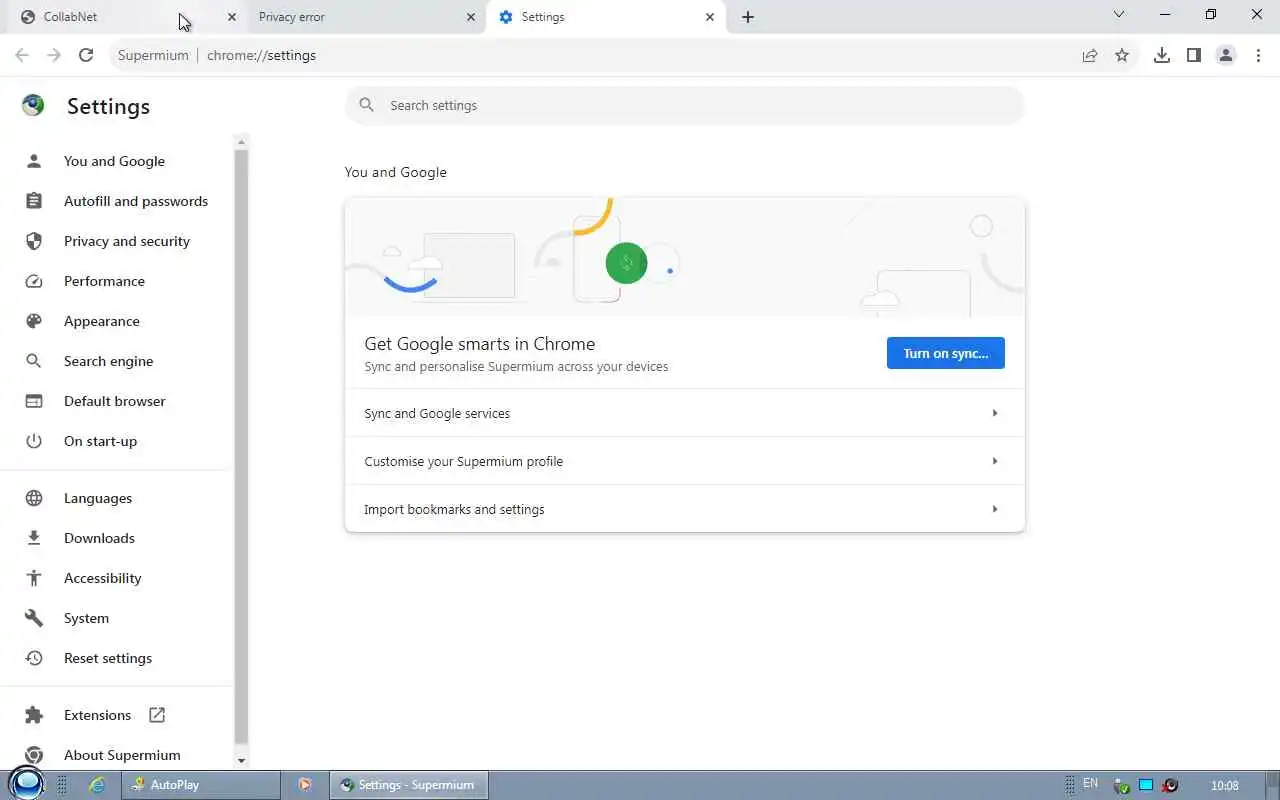Open the share icon in address bar
The image size is (1280, 800).
click(1090, 55)
